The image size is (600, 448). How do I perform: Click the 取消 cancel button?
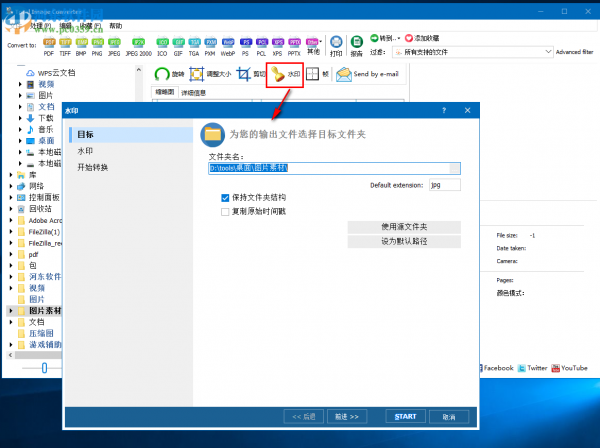pyautogui.click(x=449, y=417)
